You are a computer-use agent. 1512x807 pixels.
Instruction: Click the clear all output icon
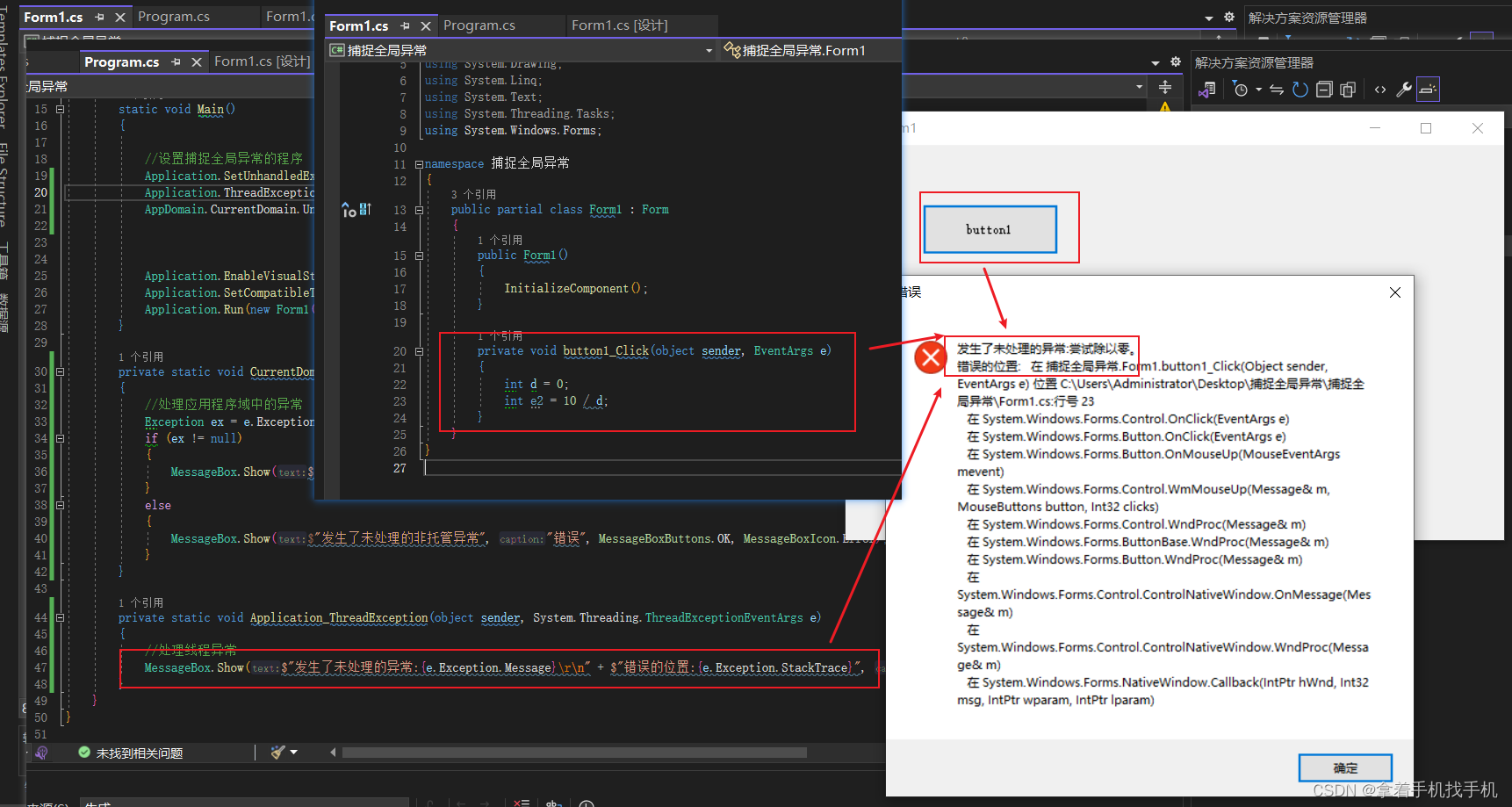522,803
